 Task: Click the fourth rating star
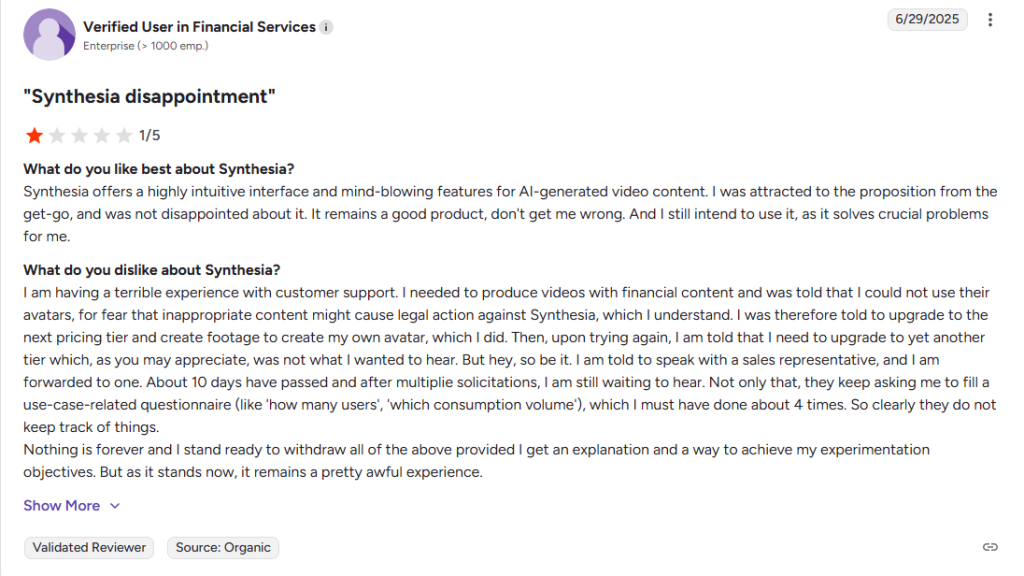point(102,135)
